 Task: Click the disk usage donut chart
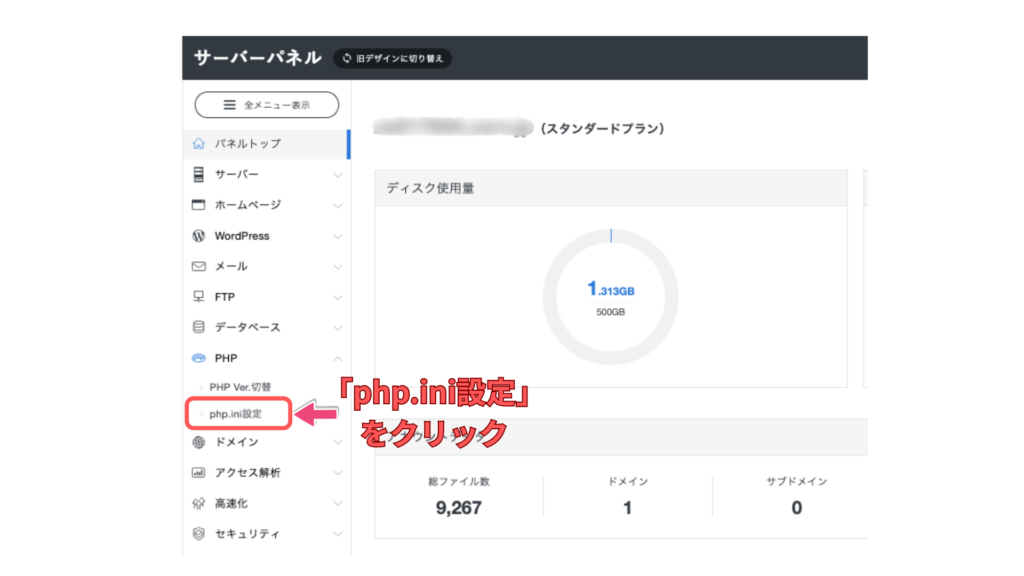pyautogui.click(x=610, y=297)
